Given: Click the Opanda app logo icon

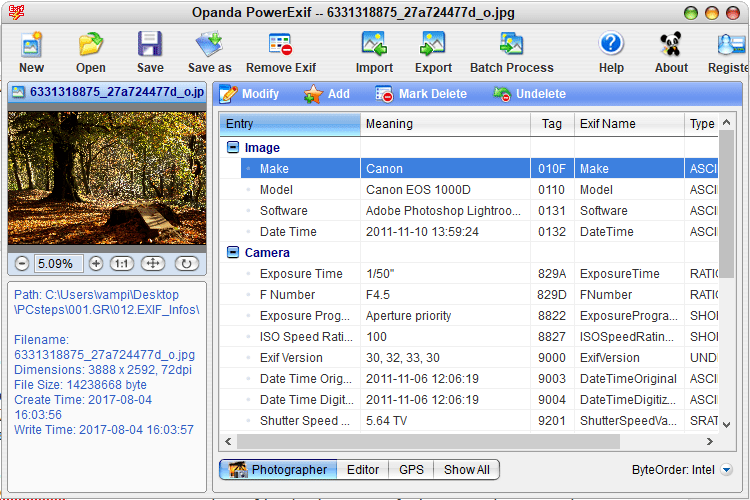Looking at the screenshot, I should tap(16, 12).
